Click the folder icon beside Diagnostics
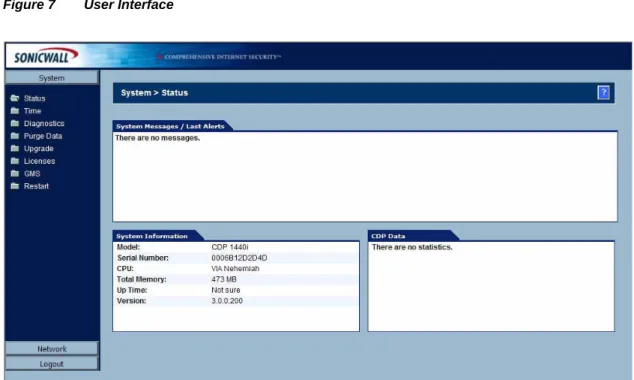The width and height of the screenshot is (634, 380). pos(15,123)
